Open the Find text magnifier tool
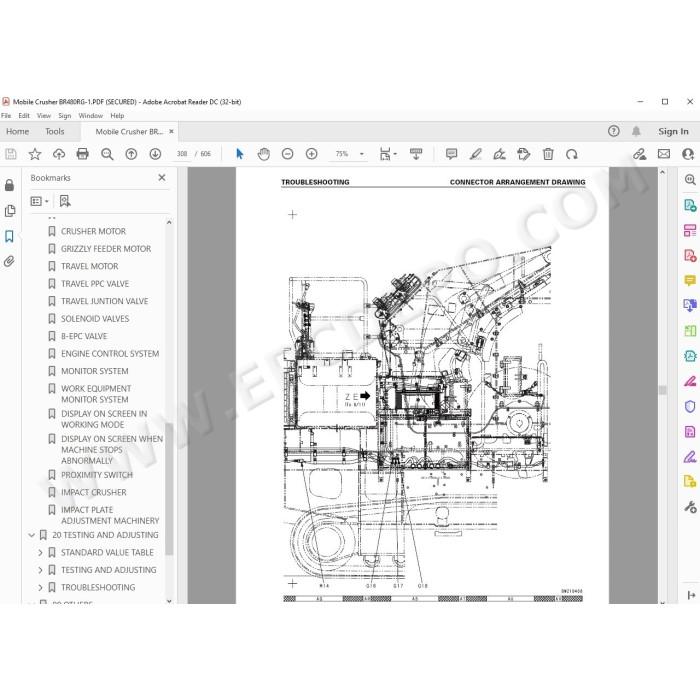Viewport: 700px width, 700px height. click(107, 154)
